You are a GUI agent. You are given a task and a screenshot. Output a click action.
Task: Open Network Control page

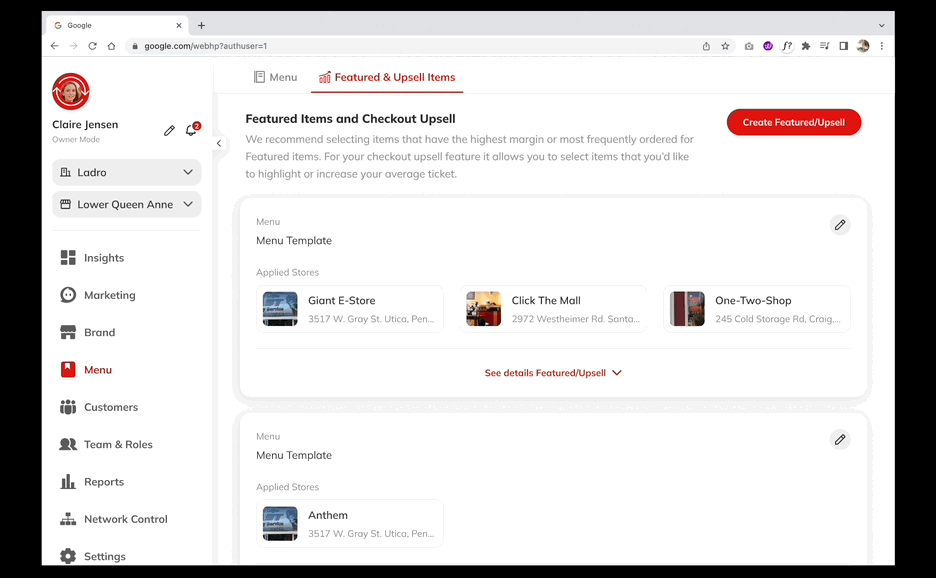coord(114,519)
